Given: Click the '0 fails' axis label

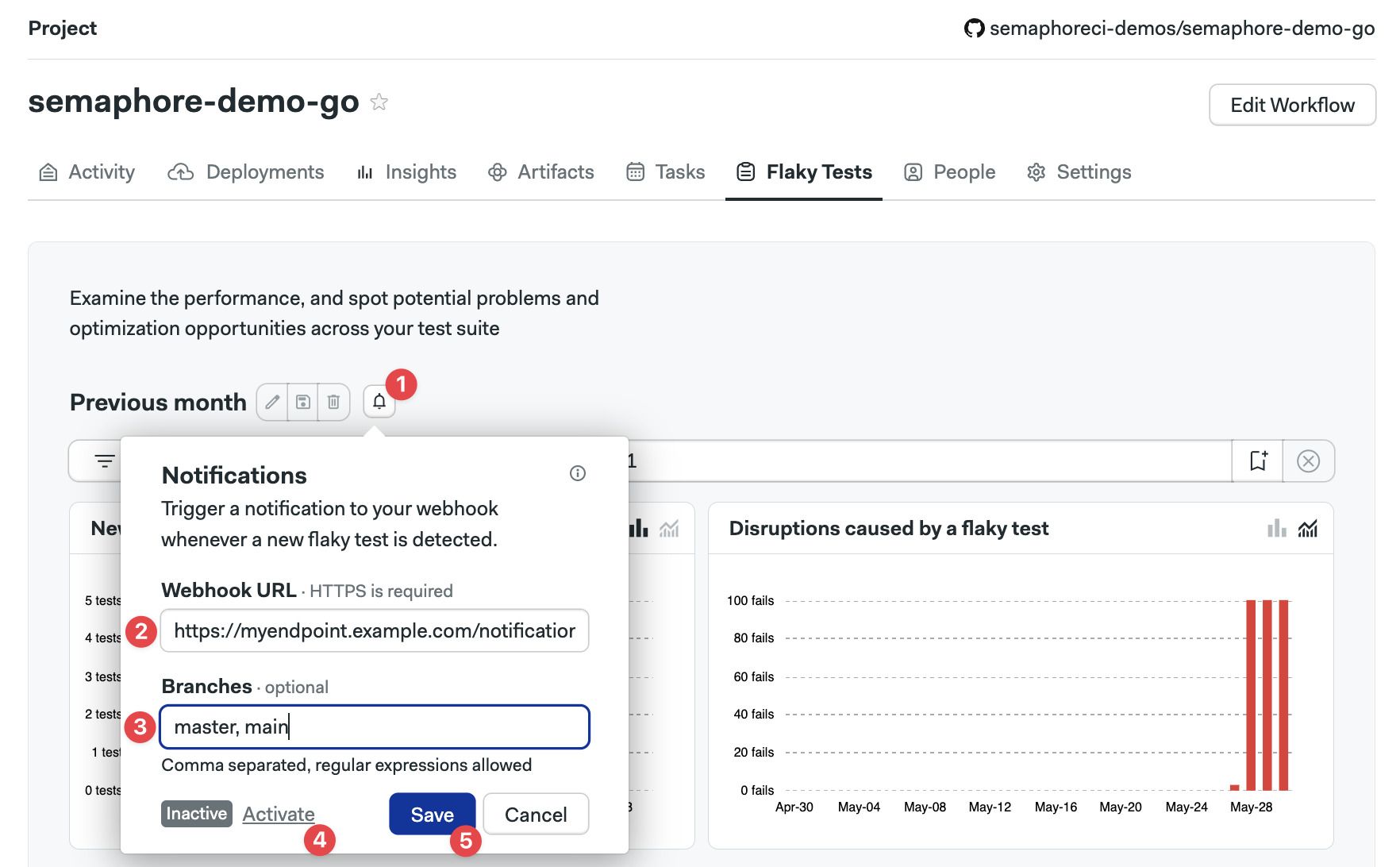Looking at the screenshot, I should point(757,790).
